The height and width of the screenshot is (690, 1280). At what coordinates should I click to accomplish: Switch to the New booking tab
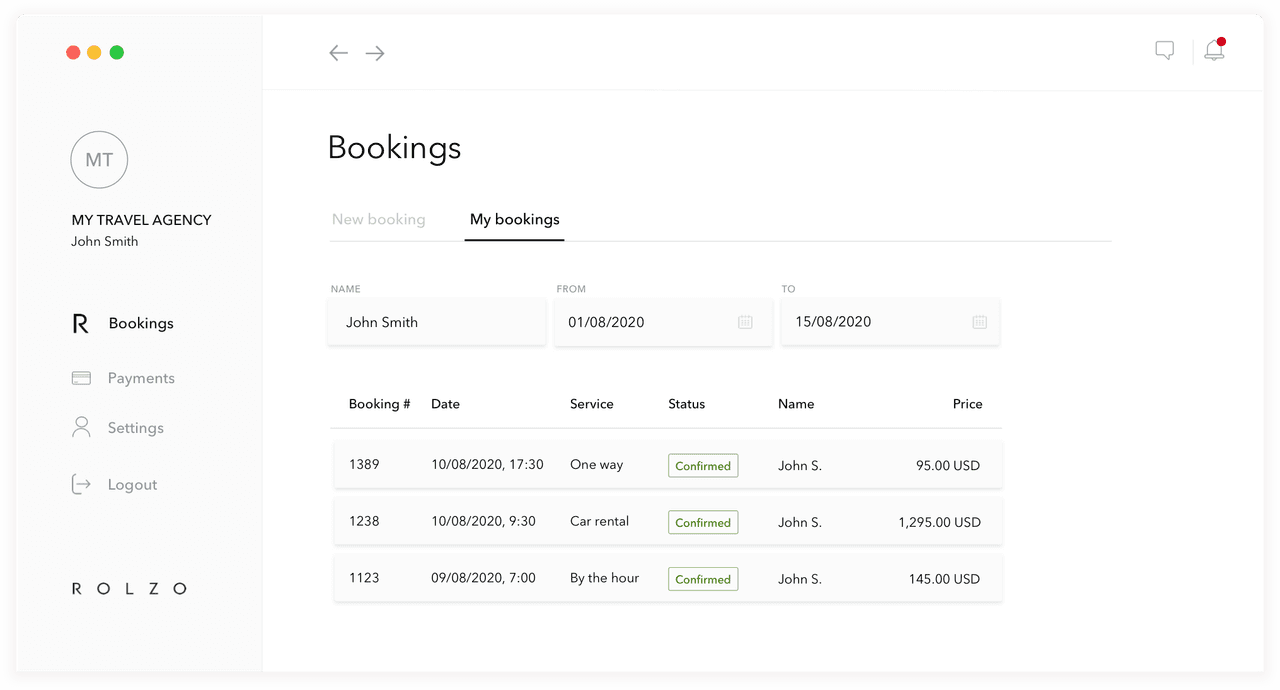(x=378, y=219)
